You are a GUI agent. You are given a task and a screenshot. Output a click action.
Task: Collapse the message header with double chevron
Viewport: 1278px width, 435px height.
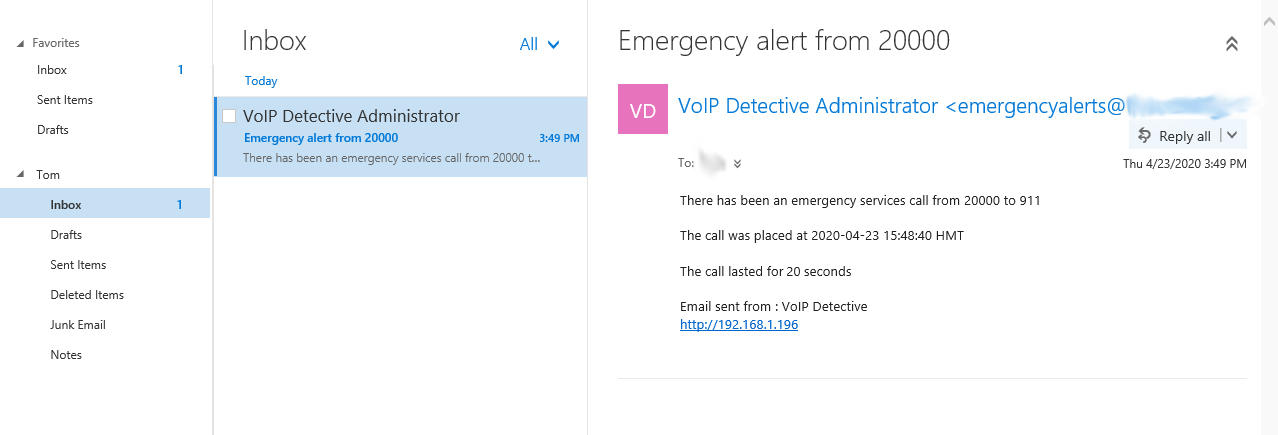pos(1231,44)
